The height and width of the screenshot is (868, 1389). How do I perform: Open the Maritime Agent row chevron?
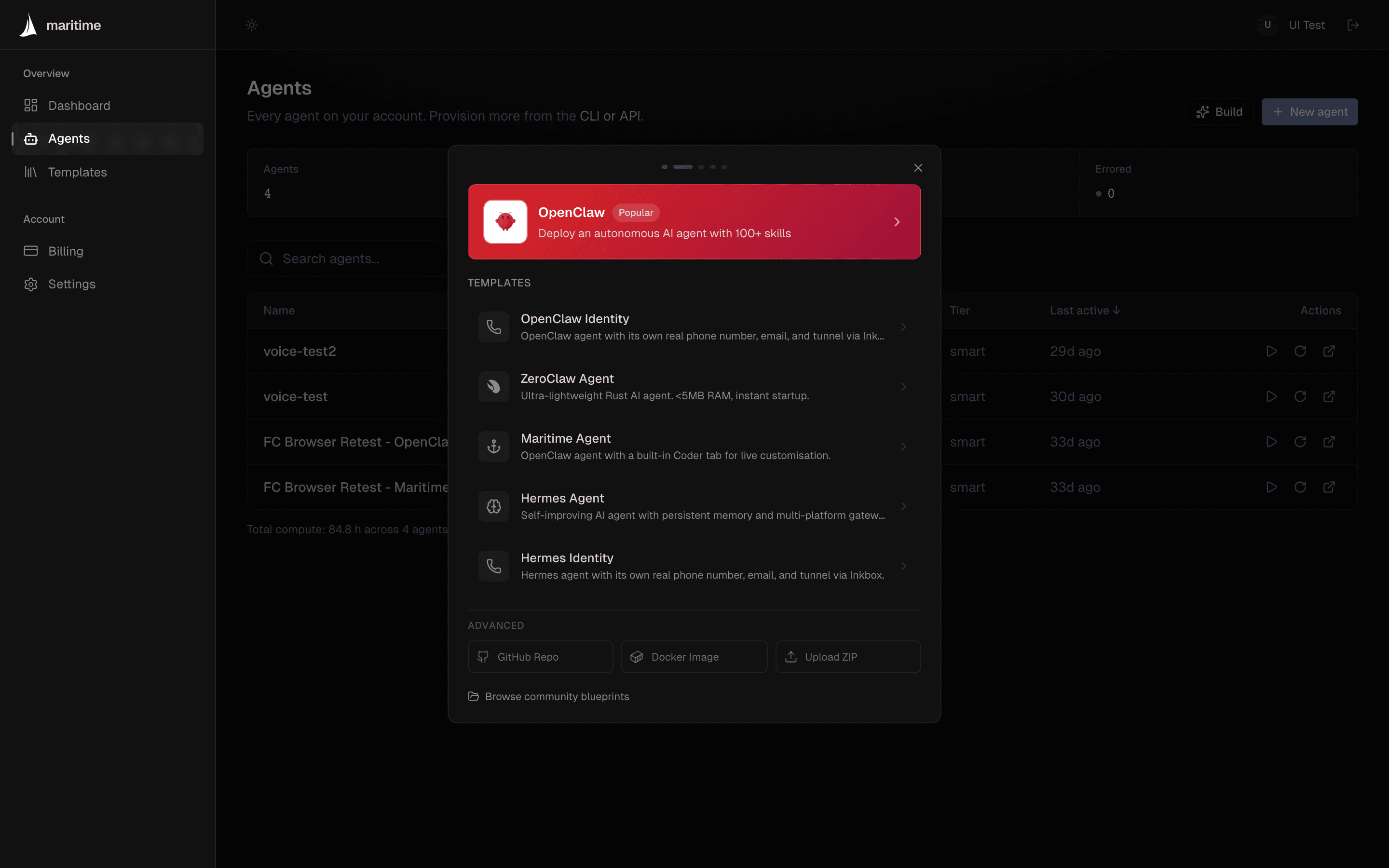click(x=903, y=446)
